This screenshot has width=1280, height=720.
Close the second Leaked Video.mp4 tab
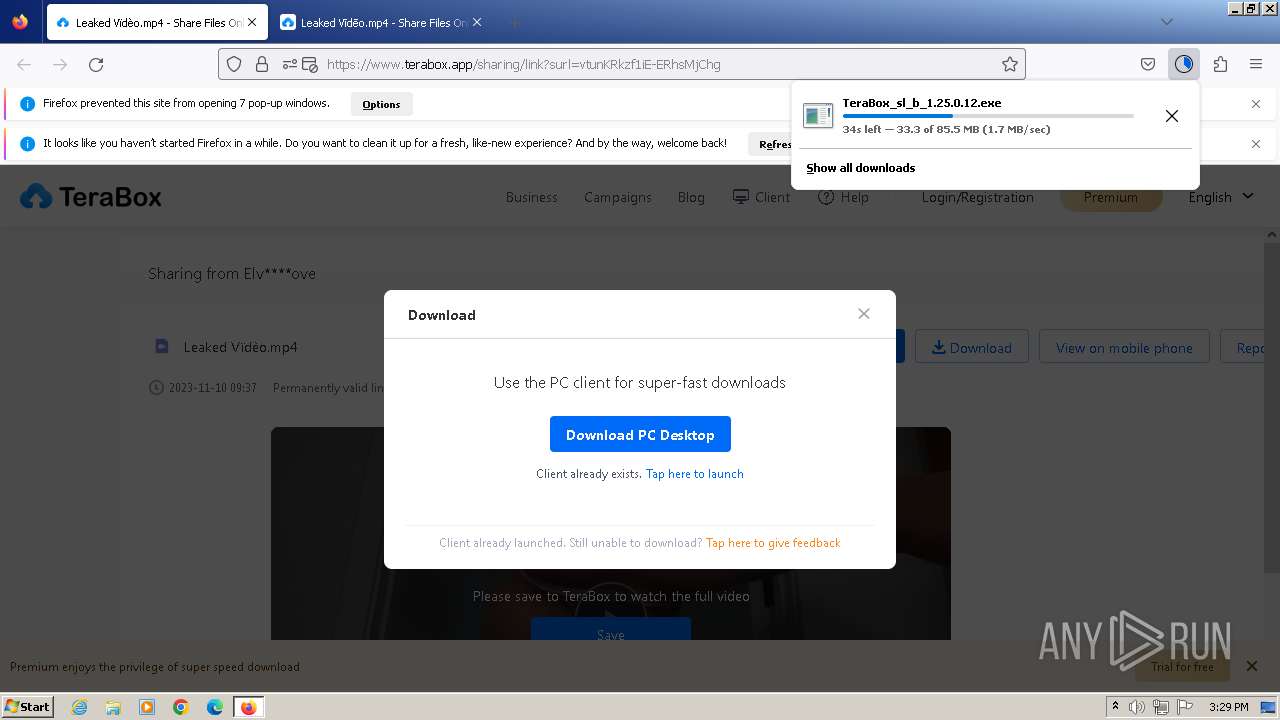(x=477, y=22)
